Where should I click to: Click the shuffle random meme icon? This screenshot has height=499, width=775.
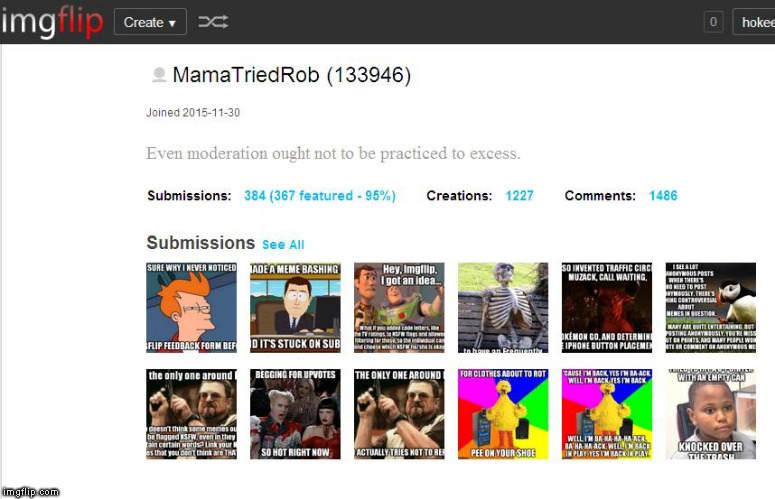[213, 22]
